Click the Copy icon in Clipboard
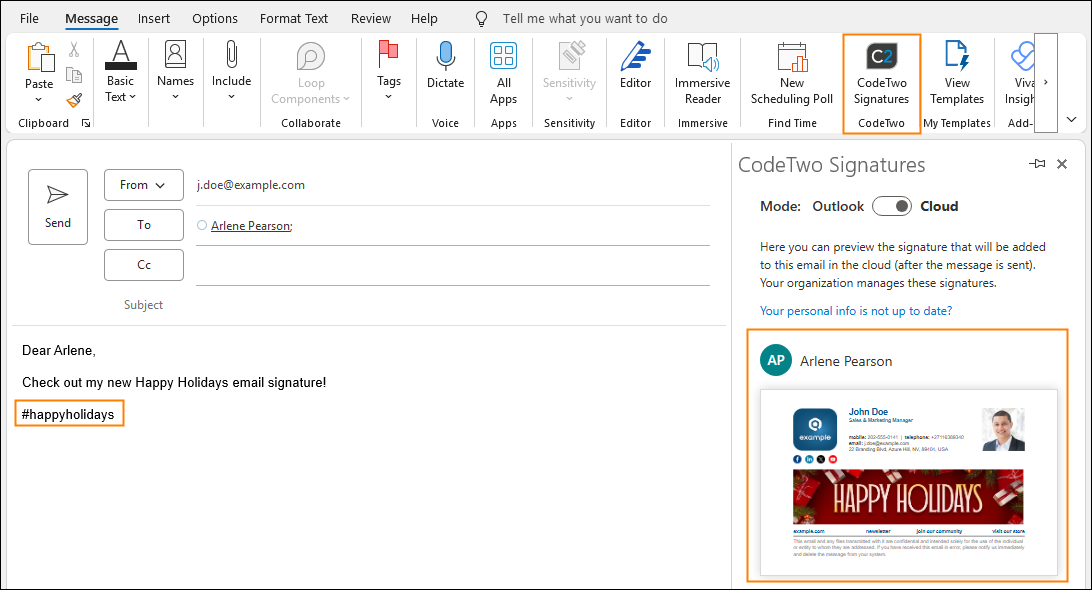 coord(74,75)
